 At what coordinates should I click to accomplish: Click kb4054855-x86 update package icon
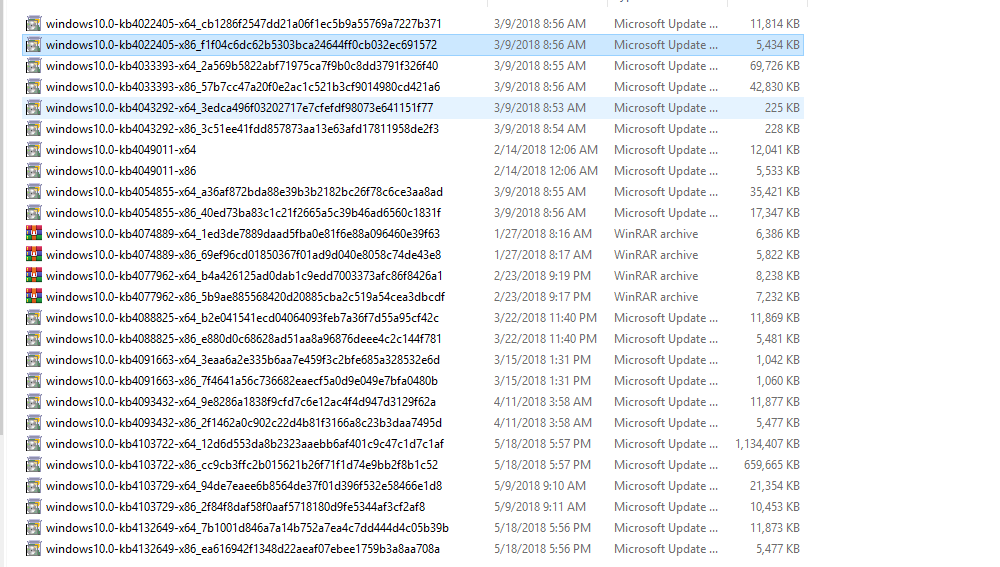(34, 214)
